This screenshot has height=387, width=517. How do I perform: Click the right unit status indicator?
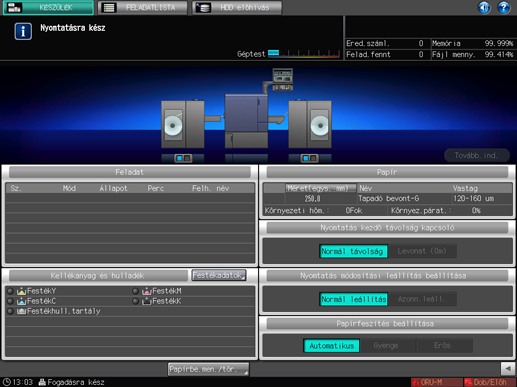pos(309,158)
